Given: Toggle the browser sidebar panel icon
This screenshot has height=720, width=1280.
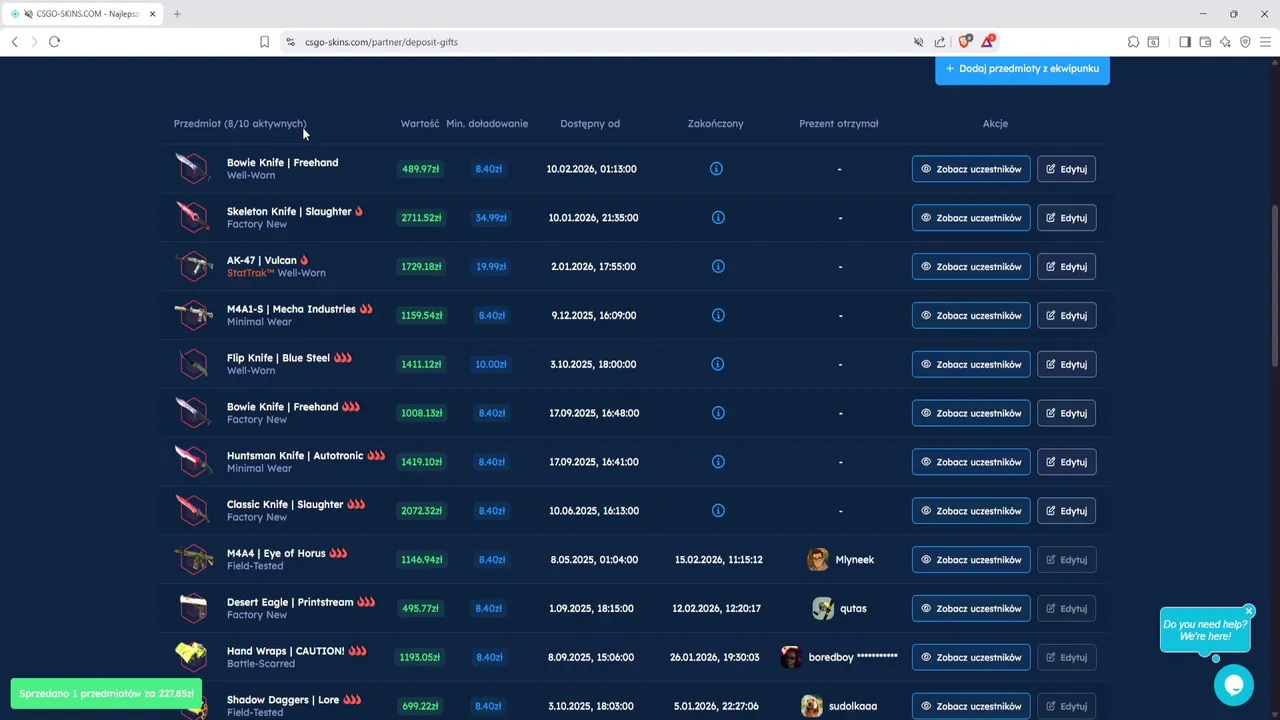Looking at the screenshot, I should point(1185,42).
